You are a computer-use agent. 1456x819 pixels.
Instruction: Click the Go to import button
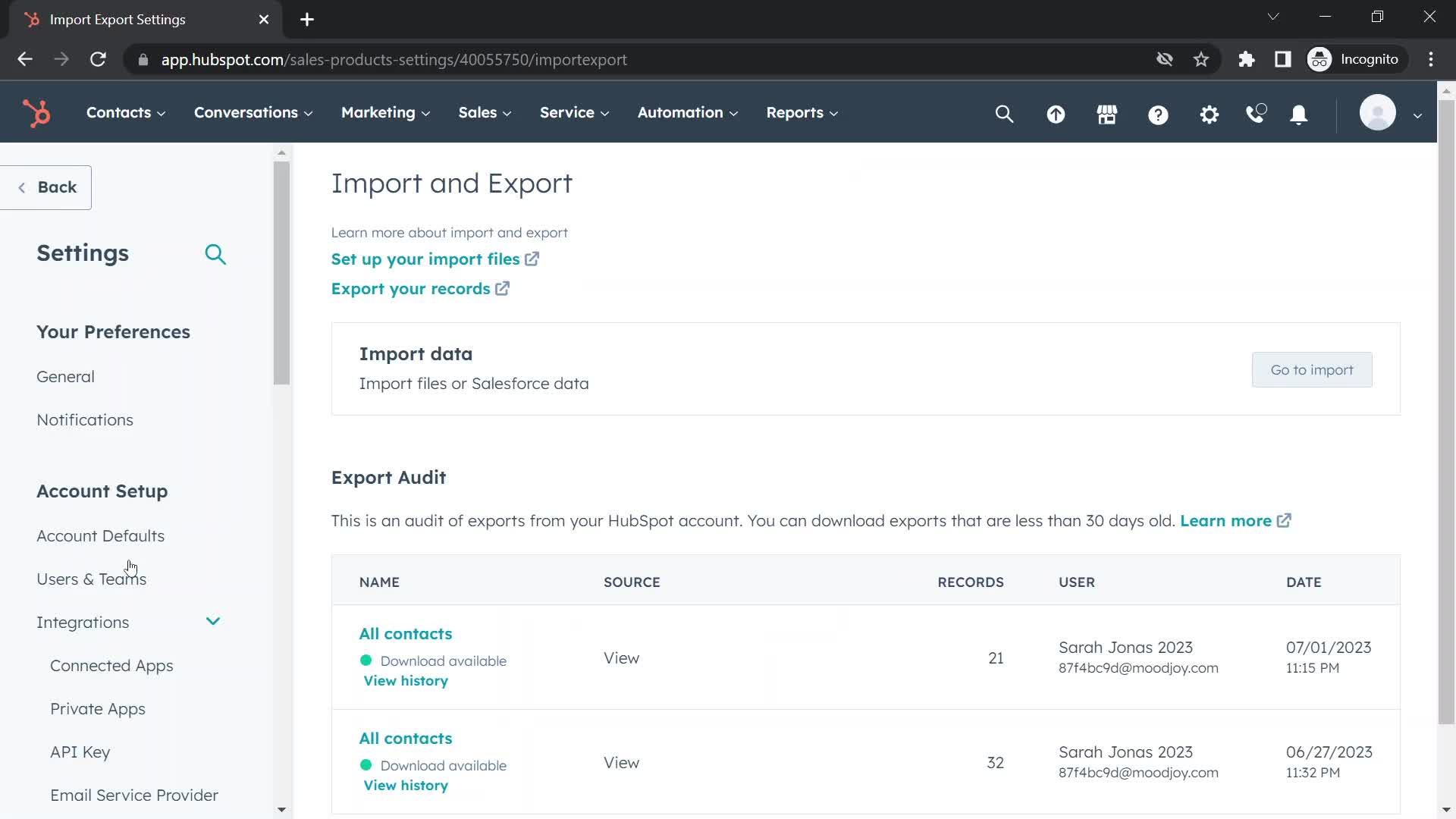point(1312,370)
